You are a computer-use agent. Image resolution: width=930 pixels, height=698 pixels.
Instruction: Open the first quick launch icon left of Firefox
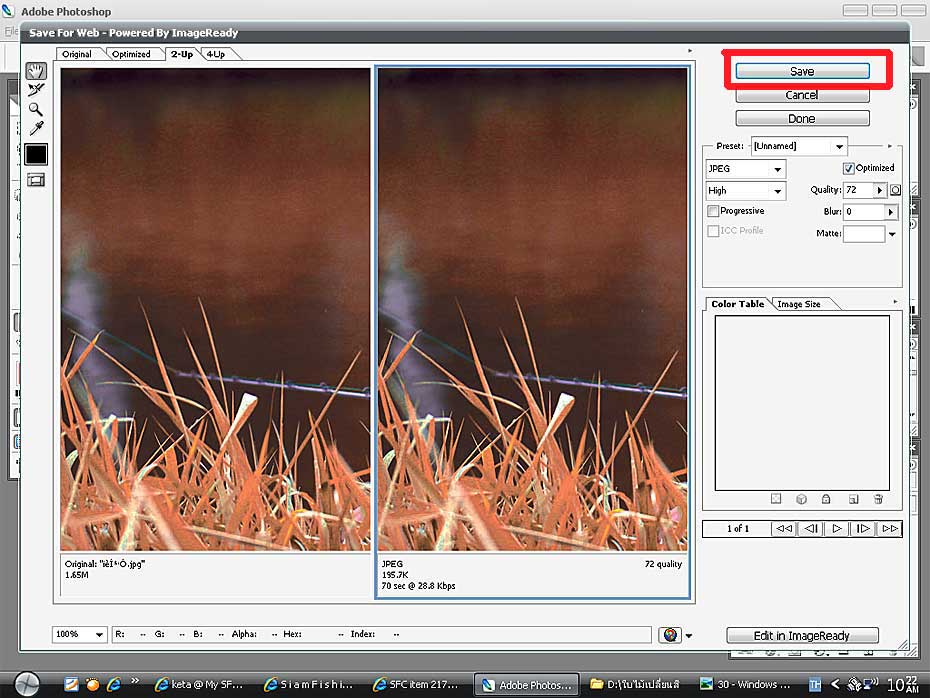71,684
